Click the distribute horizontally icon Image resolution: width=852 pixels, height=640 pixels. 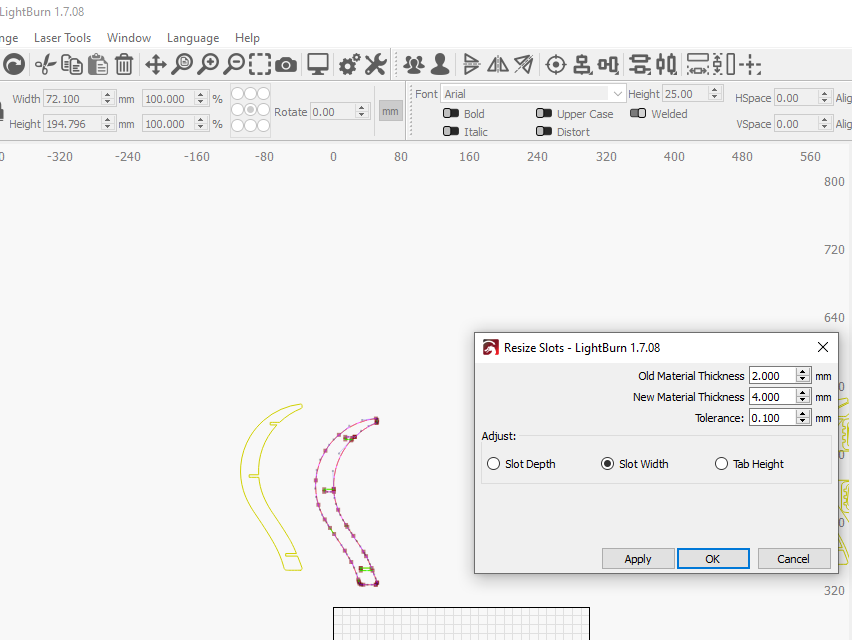tap(666, 65)
